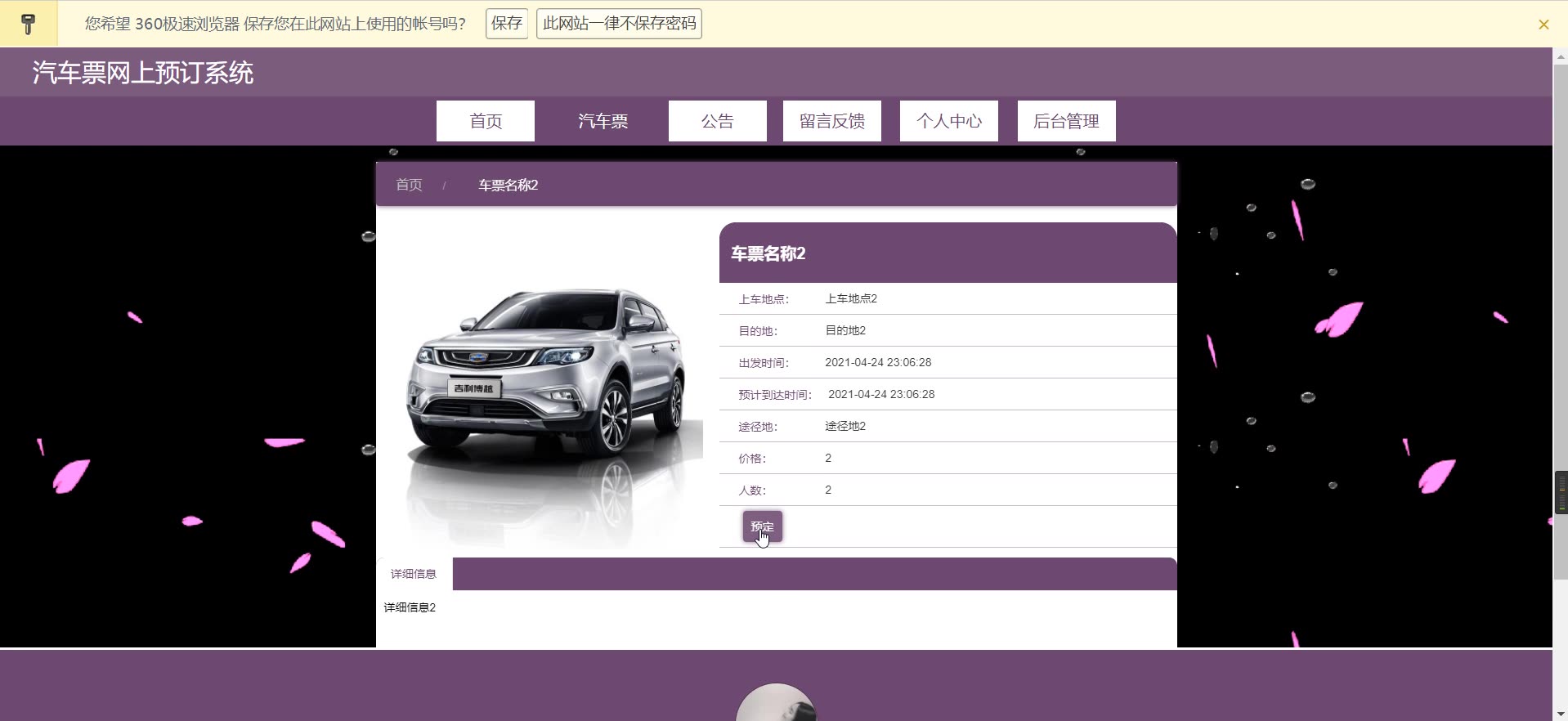
Task: Click the 出发时间 value 2021-04-24 23:06:28
Action: coord(878,362)
